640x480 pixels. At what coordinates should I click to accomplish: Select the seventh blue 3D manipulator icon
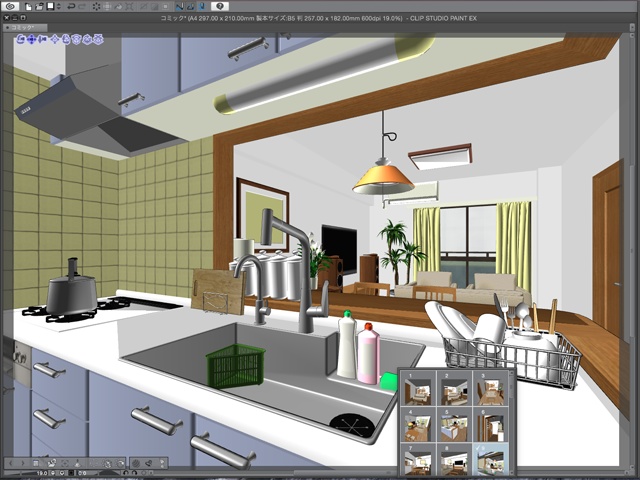coord(87,39)
